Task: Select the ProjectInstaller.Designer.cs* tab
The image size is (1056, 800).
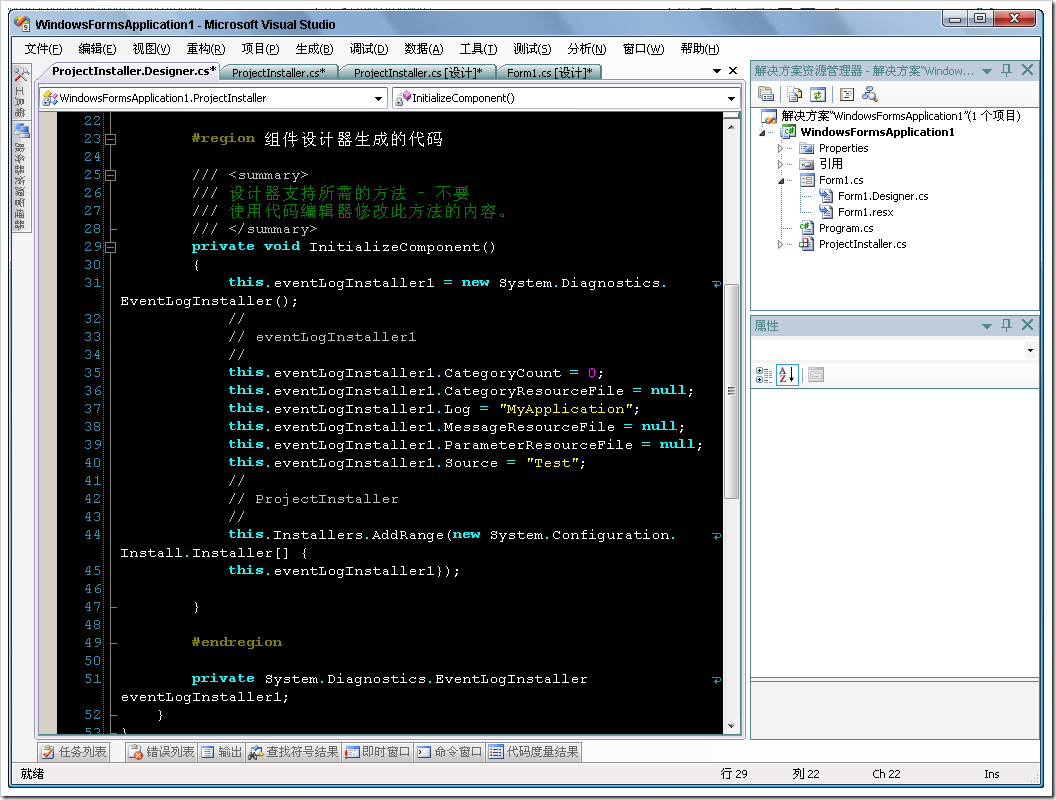Action: 134,71
